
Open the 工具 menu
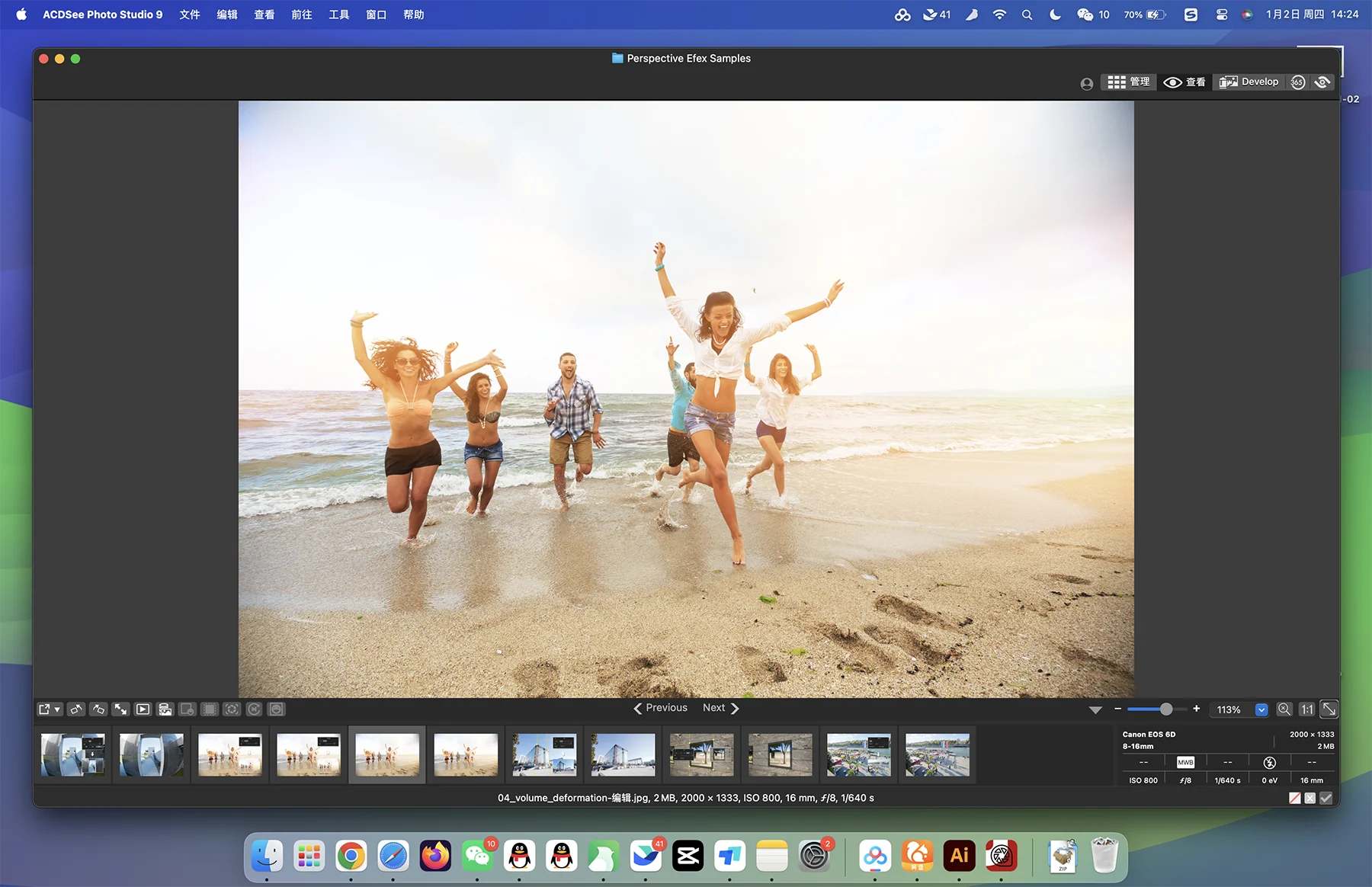(339, 14)
